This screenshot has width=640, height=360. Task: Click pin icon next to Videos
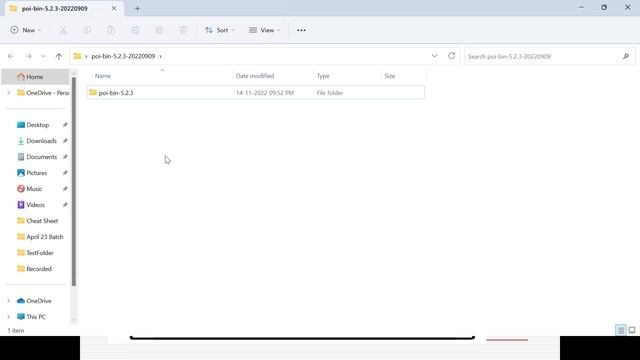[65, 205]
